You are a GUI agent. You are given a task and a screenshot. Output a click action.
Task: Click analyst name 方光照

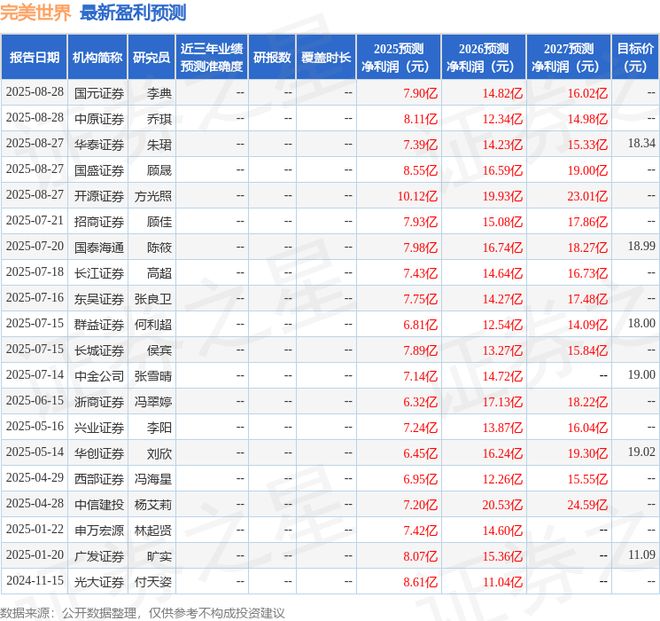tap(153, 196)
